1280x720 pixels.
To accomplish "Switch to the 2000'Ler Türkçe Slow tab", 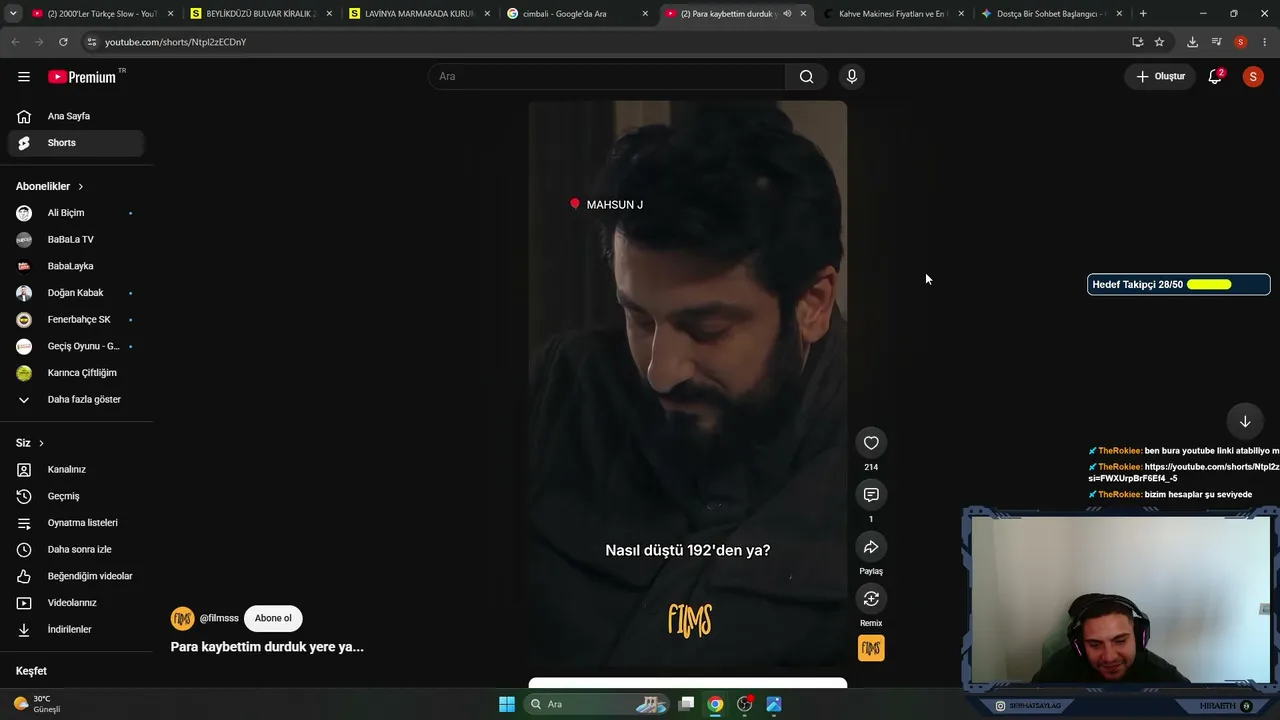I will tap(103, 14).
